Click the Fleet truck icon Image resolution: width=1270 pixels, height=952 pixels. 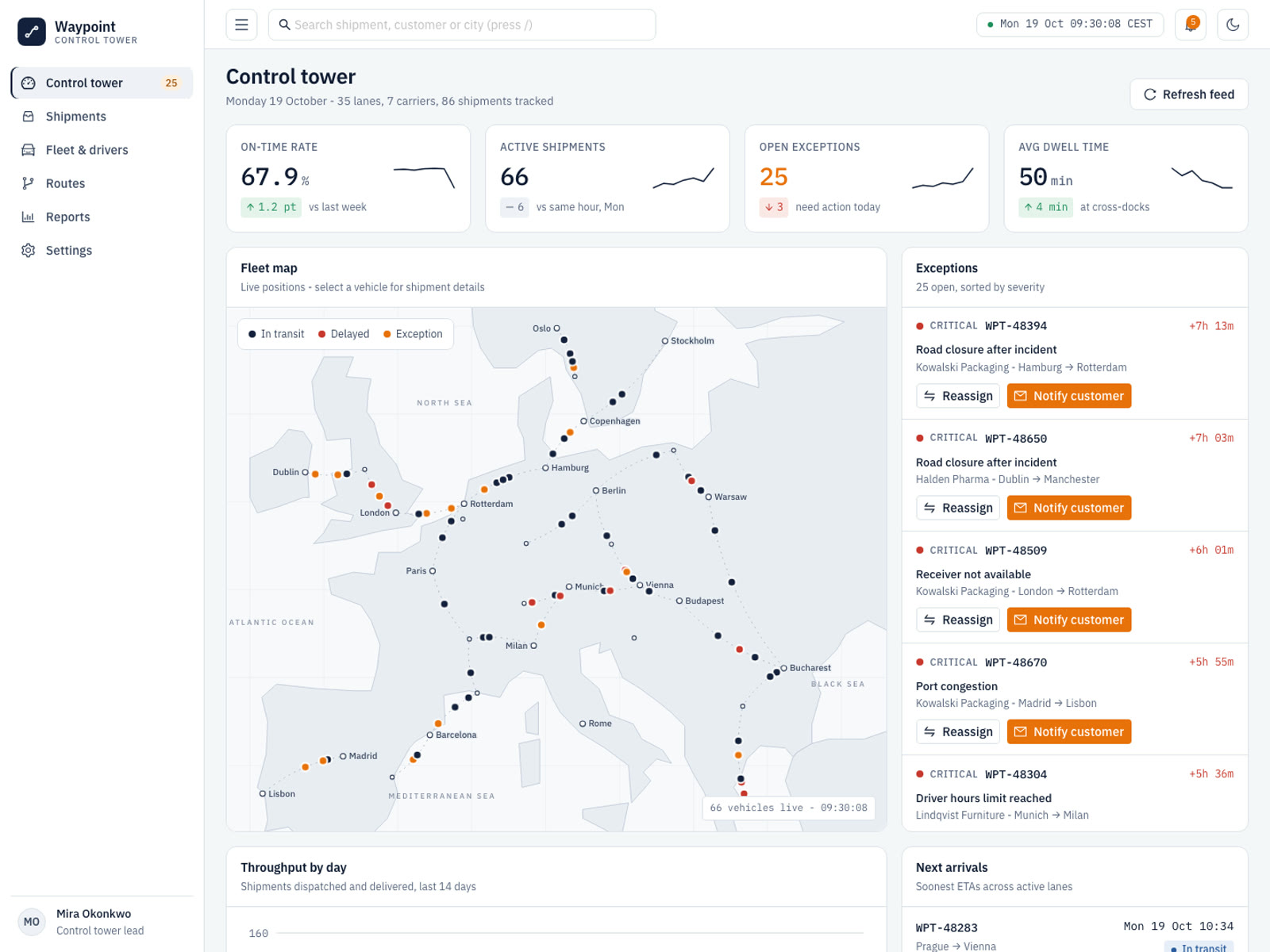(29, 150)
